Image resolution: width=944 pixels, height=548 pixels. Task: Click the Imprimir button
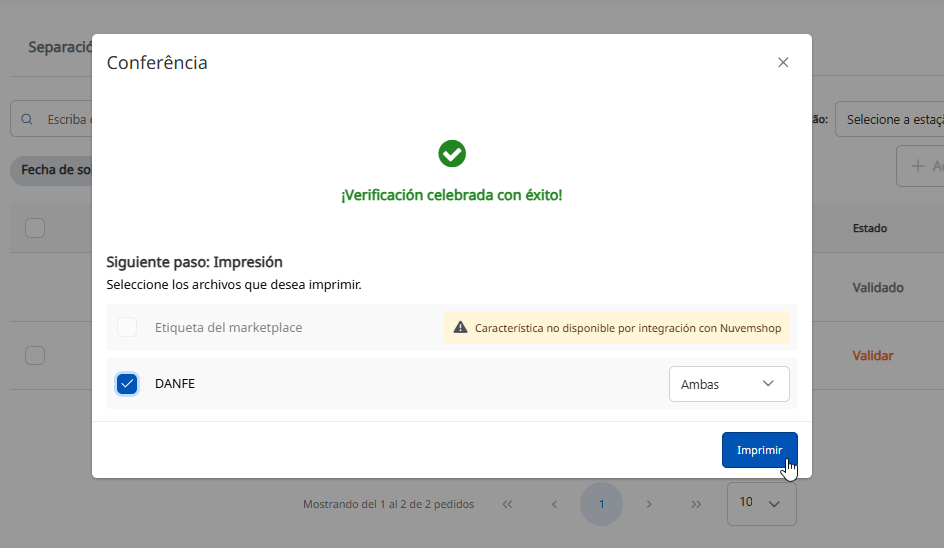click(760, 450)
